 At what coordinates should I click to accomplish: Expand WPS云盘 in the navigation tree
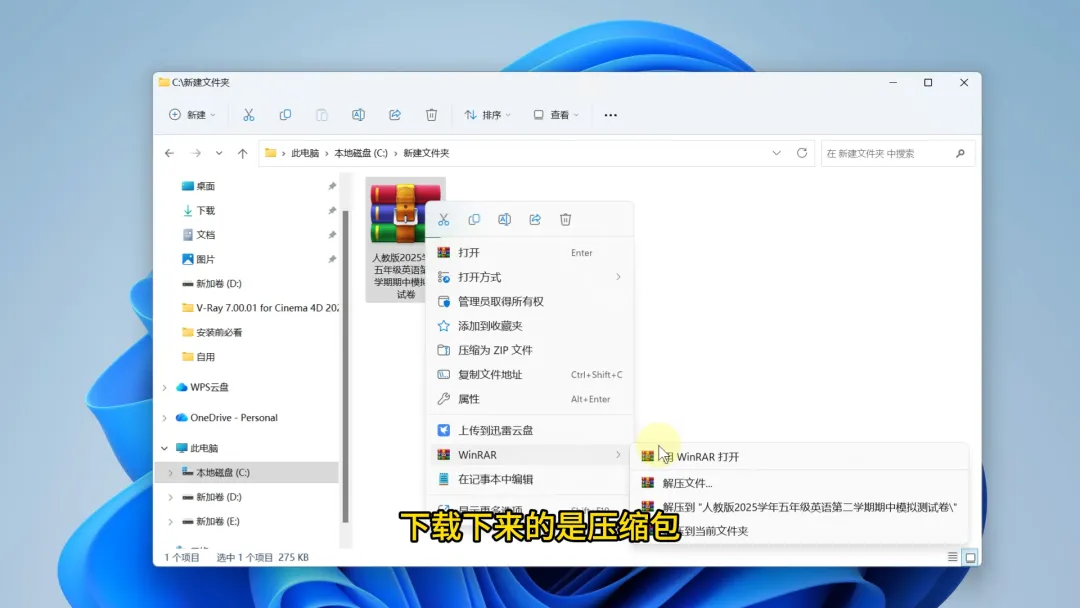pyautogui.click(x=165, y=388)
